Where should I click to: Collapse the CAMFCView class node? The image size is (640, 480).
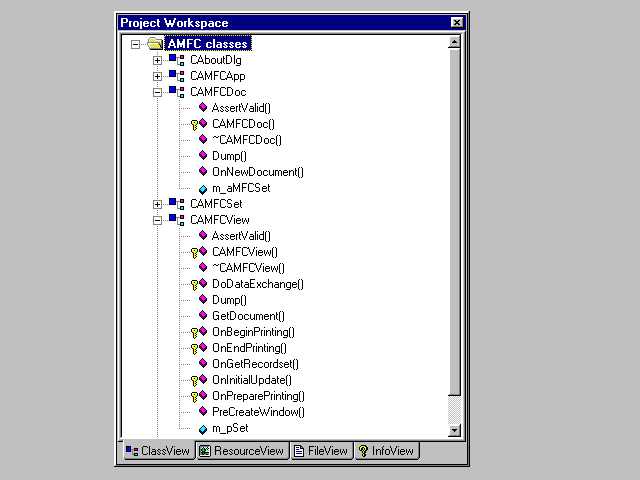pyautogui.click(x=157, y=220)
